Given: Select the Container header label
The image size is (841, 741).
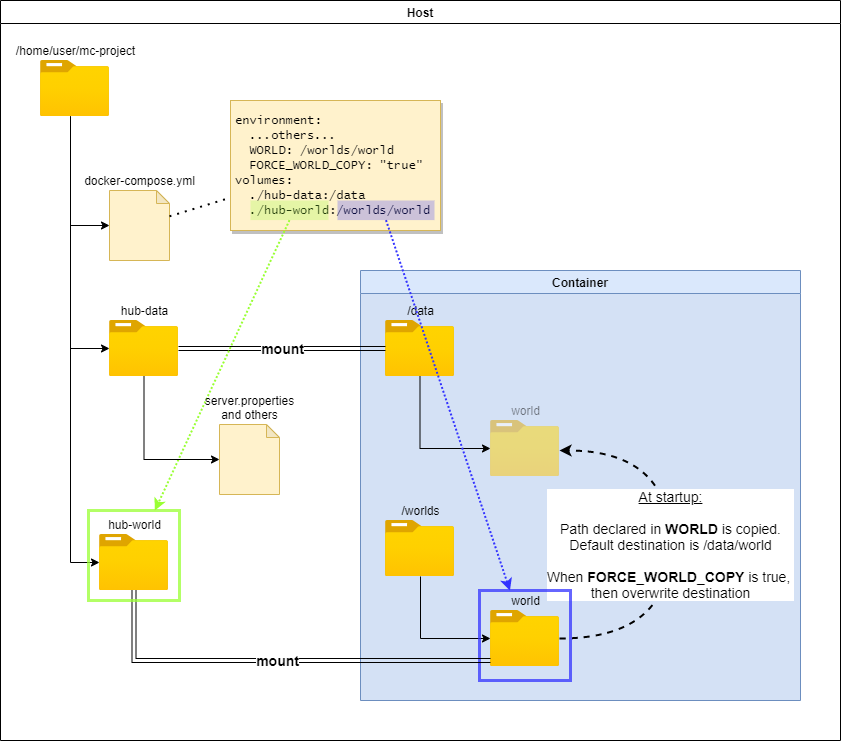Looking at the screenshot, I should click(580, 283).
